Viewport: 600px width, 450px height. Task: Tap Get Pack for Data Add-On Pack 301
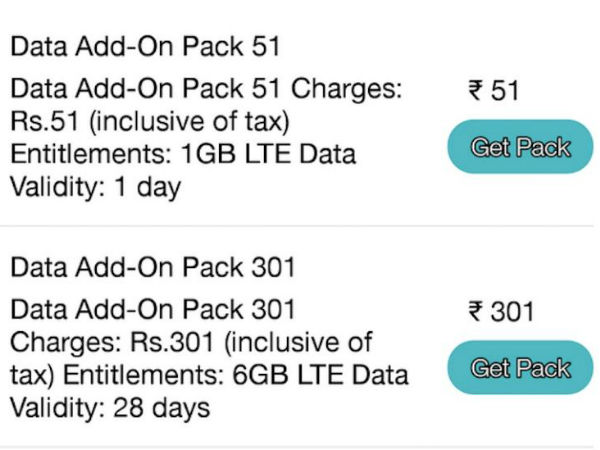(520, 368)
